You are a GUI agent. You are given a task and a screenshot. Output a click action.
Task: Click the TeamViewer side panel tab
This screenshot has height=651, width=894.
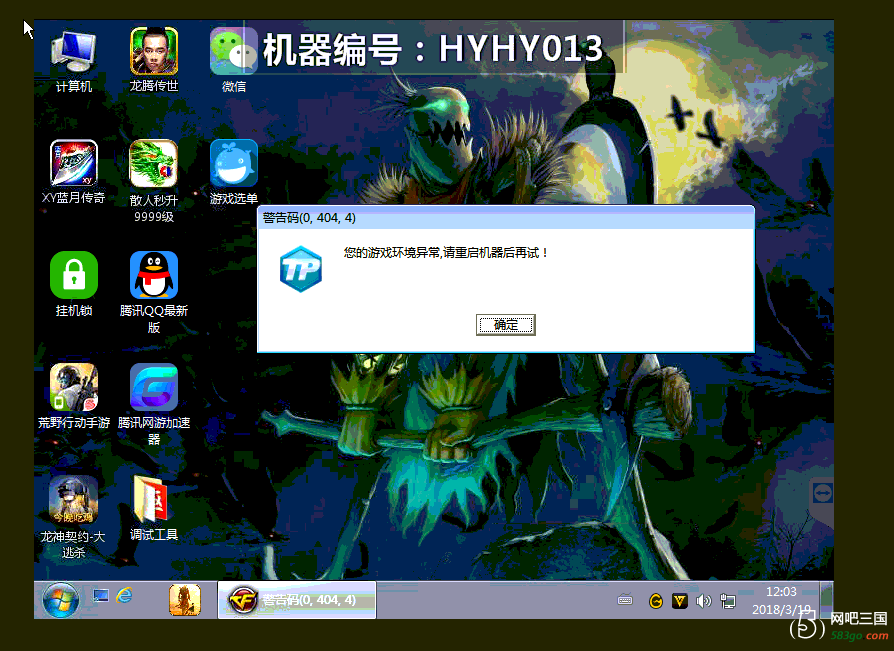pos(822,495)
